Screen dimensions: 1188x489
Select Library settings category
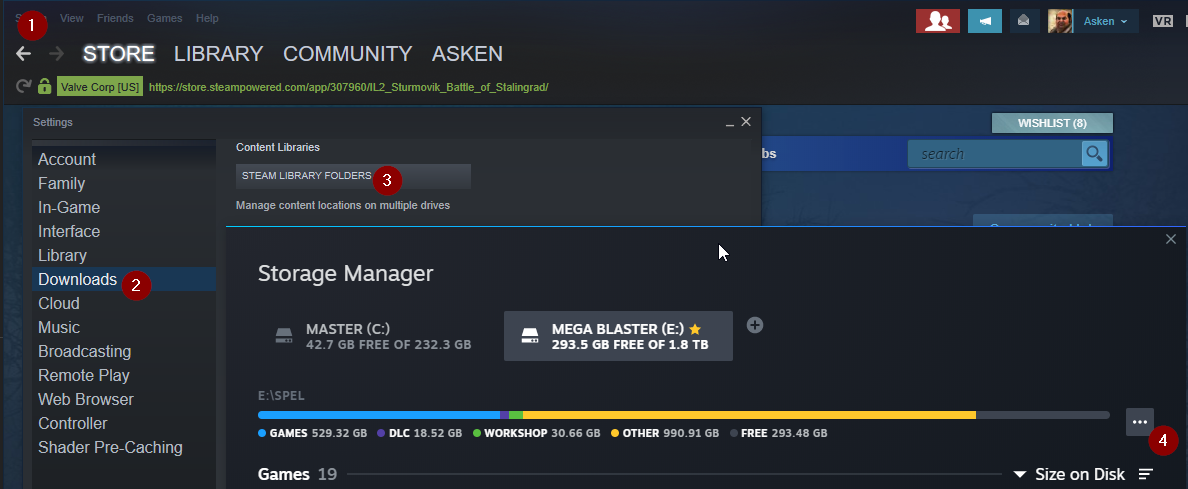click(x=123, y=255)
